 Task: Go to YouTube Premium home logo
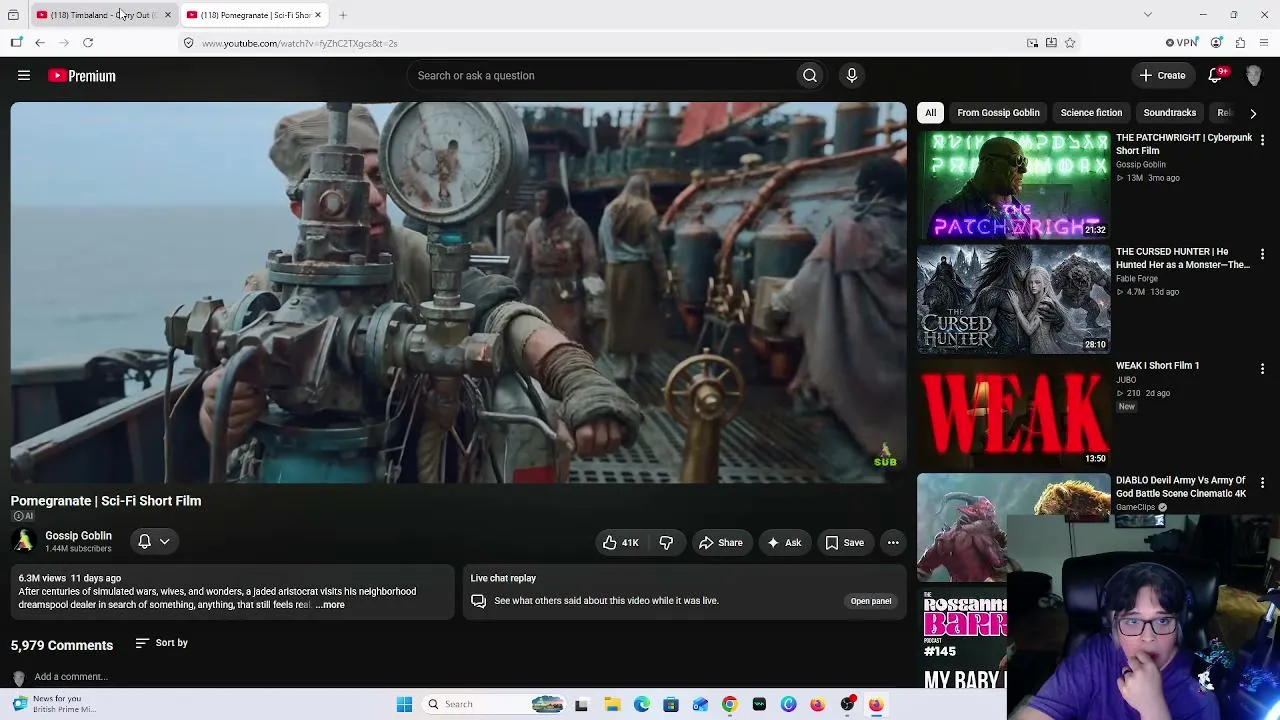pos(81,75)
